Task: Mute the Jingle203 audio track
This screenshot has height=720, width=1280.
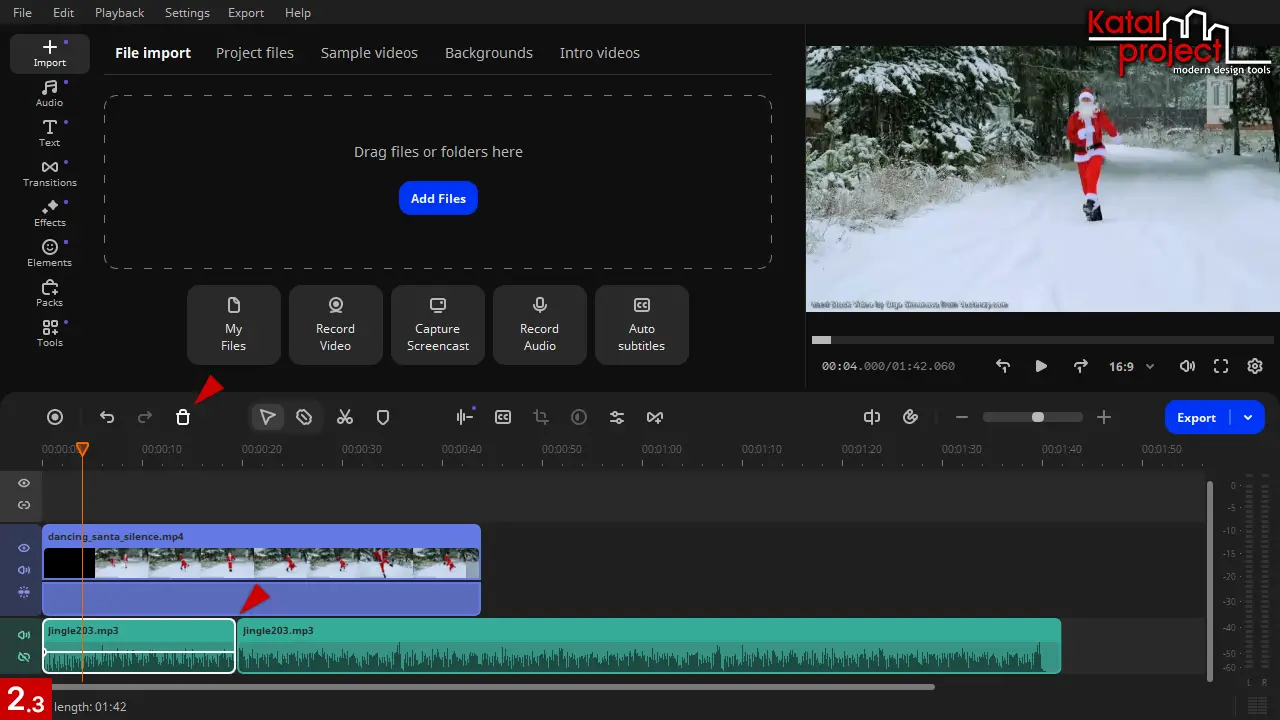Action: tap(24, 635)
